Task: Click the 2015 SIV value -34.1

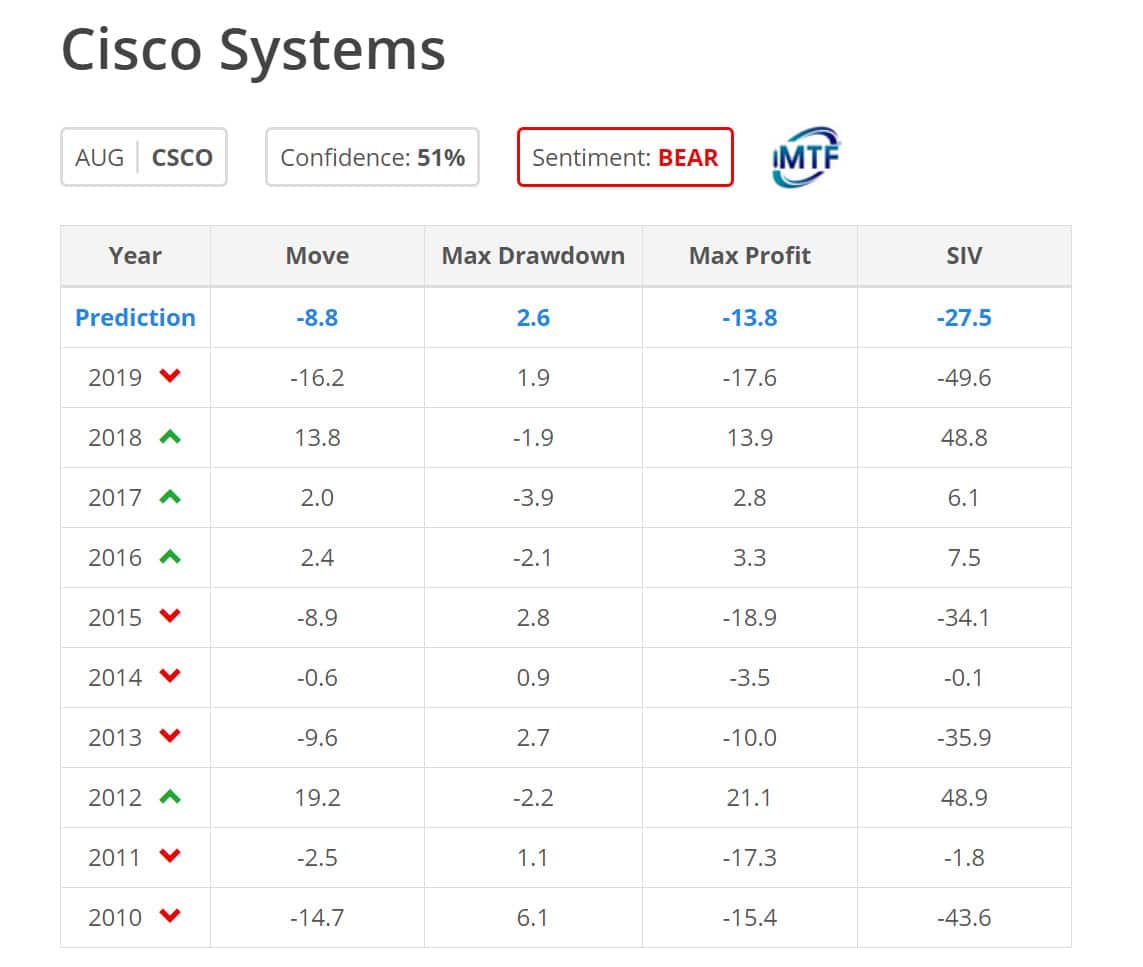Action: pyautogui.click(x=964, y=617)
